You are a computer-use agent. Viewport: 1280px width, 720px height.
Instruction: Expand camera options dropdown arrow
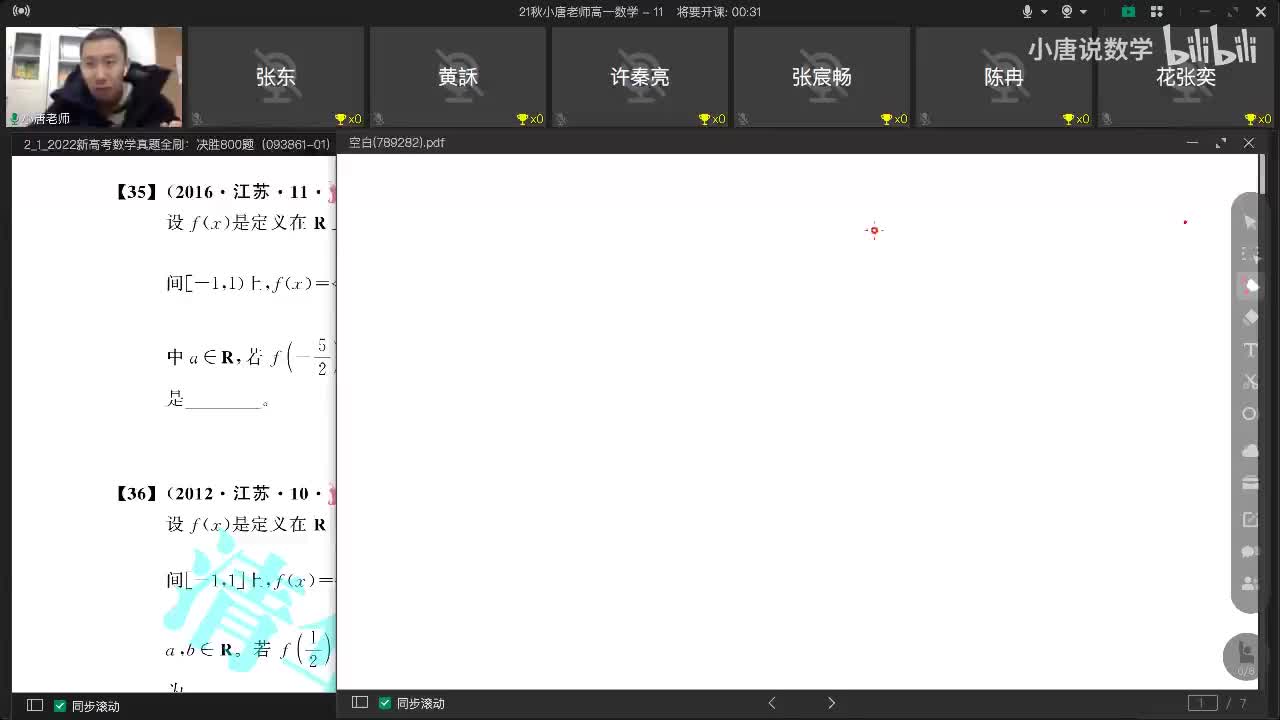click(x=1084, y=12)
